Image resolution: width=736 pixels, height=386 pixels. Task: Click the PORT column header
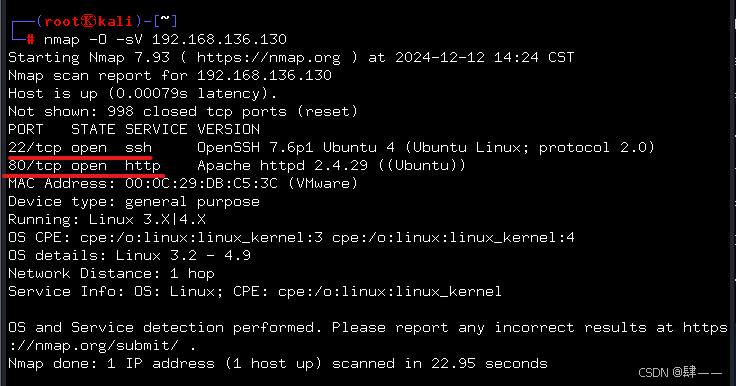coord(25,129)
